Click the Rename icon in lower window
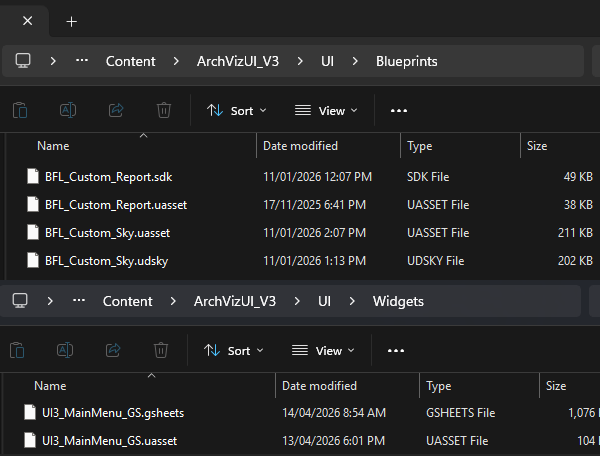 (x=65, y=350)
